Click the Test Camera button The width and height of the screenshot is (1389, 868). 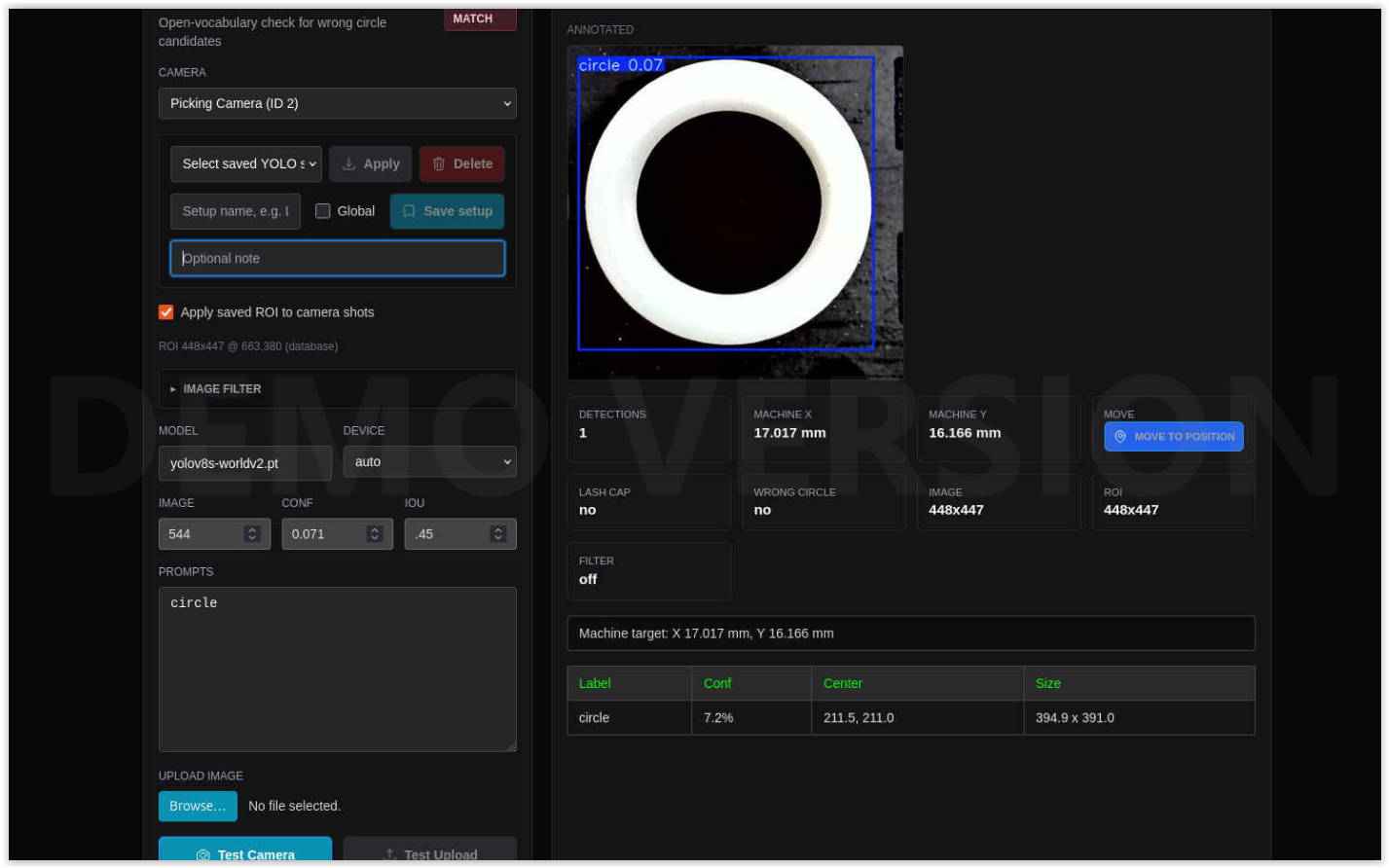pos(244,850)
